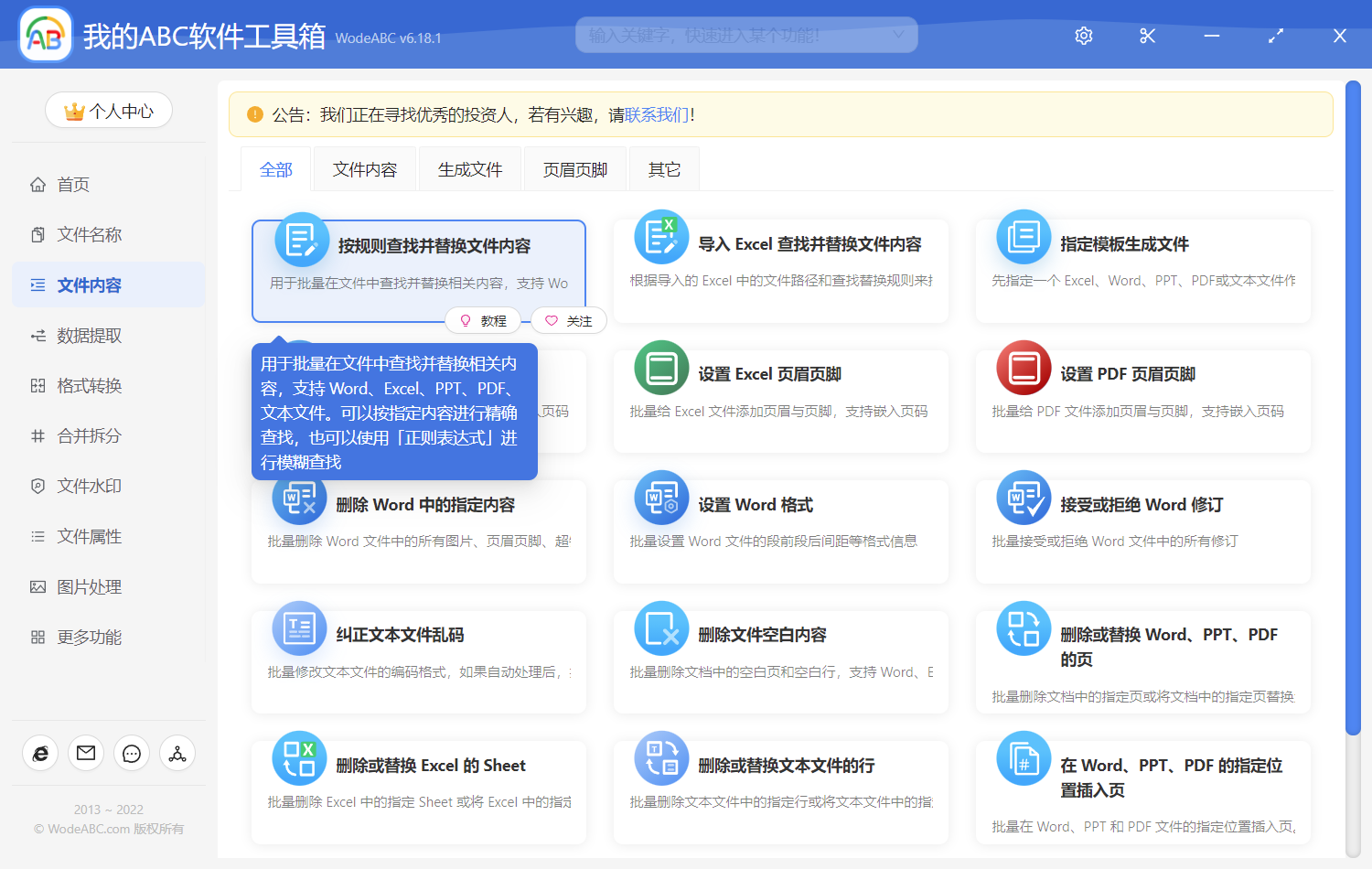Open the settings gear at top right

tap(1083, 36)
